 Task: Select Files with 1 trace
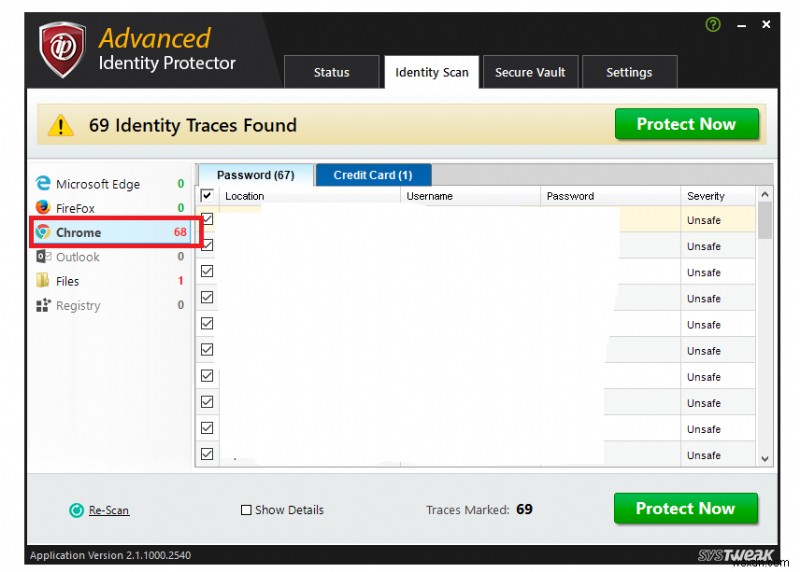tap(110, 281)
